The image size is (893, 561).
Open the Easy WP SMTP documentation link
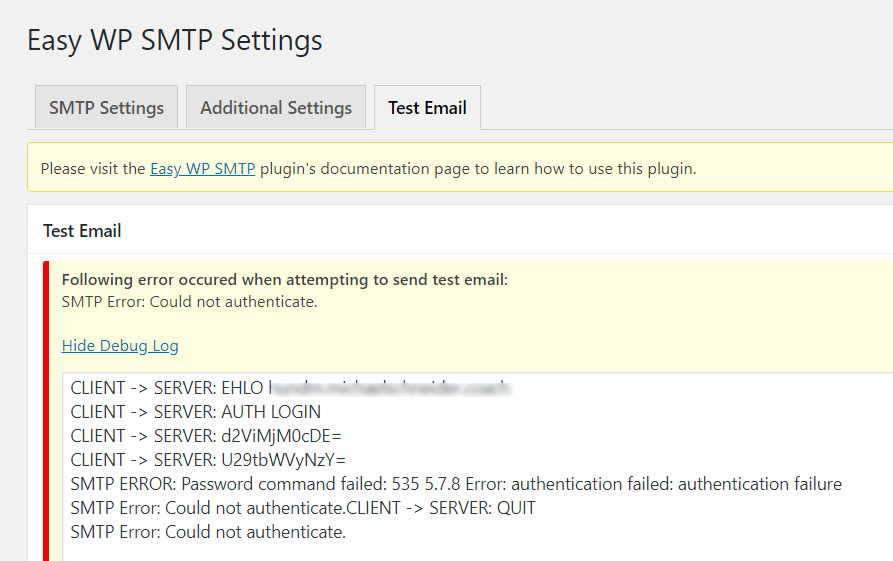pyautogui.click(x=202, y=169)
